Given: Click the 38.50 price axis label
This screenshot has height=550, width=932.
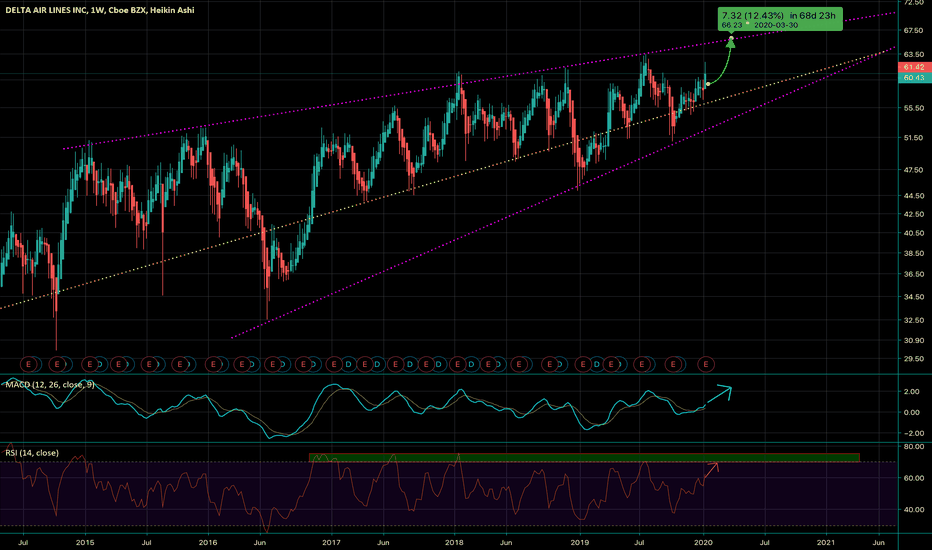Looking at the screenshot, I should 914,253.
